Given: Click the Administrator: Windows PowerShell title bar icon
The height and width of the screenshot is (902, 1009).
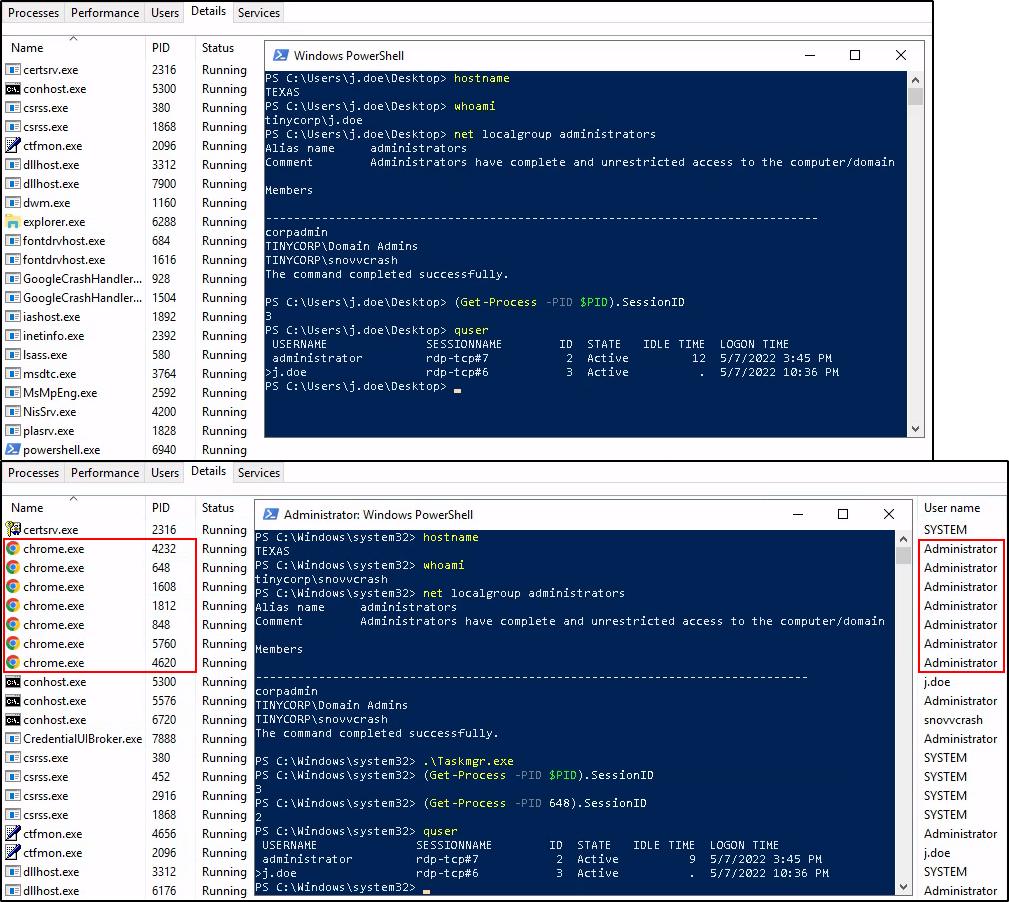Looking at the screenshot, I should 269,515.
